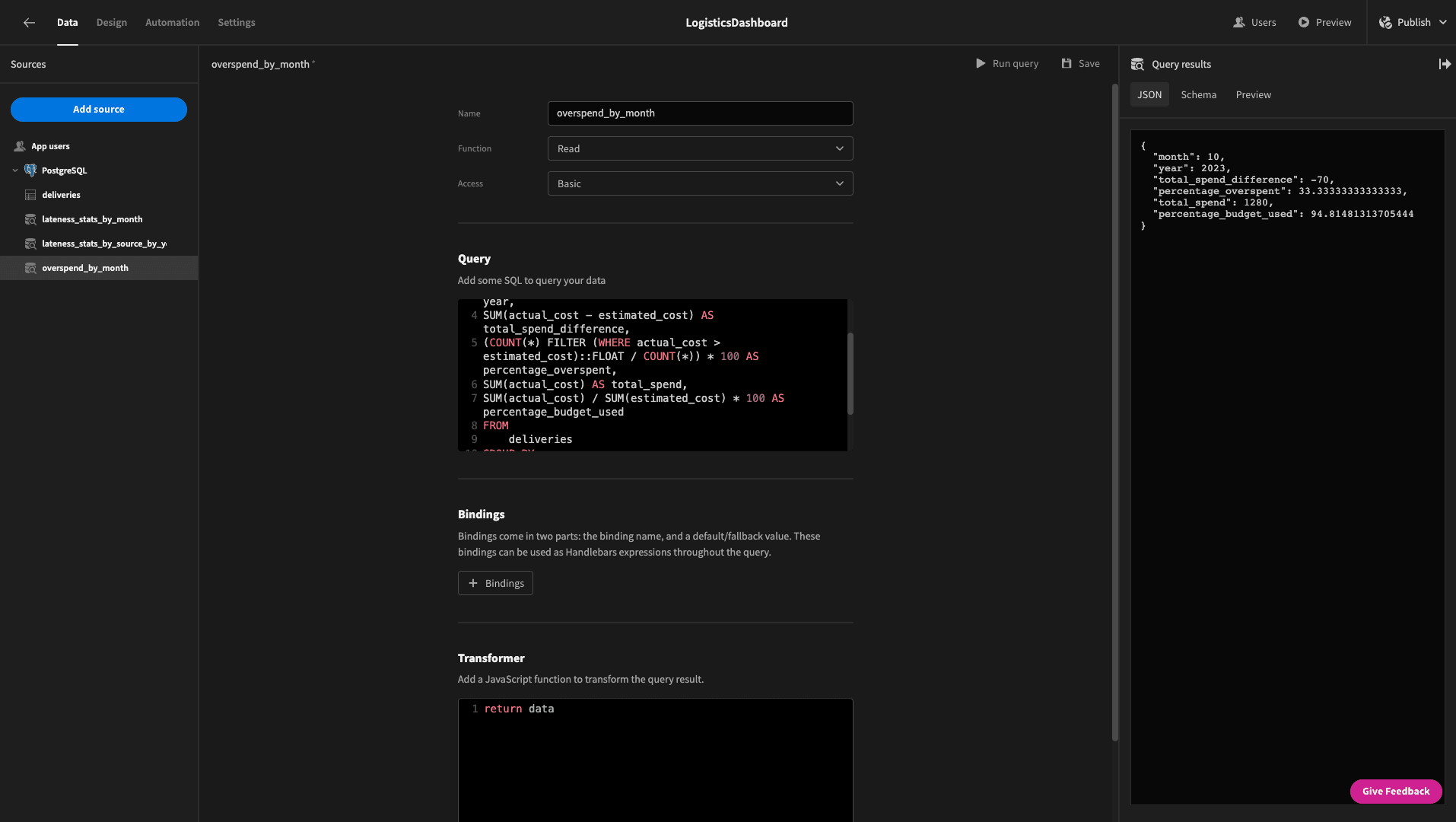Switch to the Schema results tab
The height and width of the screenshot is (822, 1456).
click(x=1199, y=95)
